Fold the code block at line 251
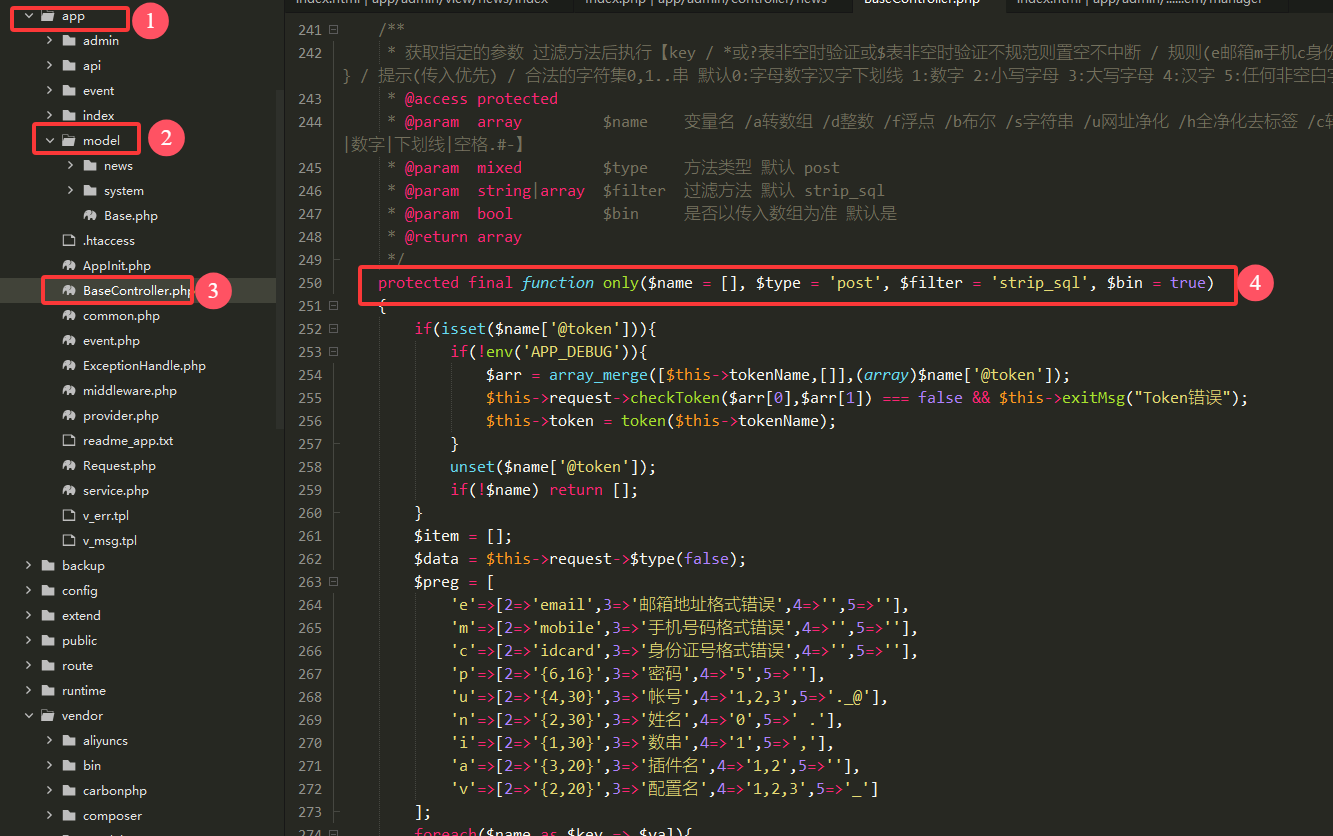 pos(333,306)
